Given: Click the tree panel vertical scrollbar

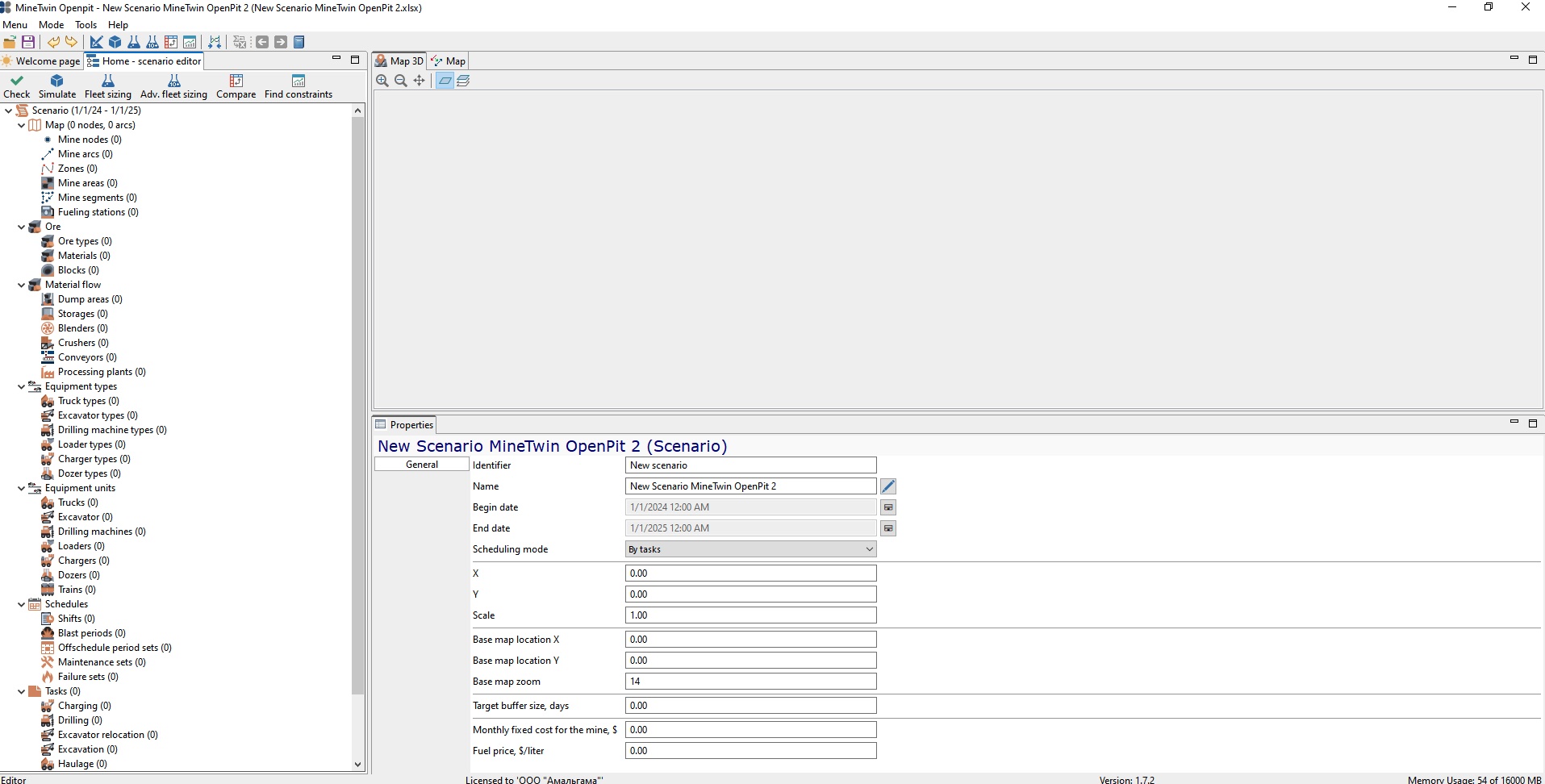Looking at the screenshot, I should (x=358, y=406).
